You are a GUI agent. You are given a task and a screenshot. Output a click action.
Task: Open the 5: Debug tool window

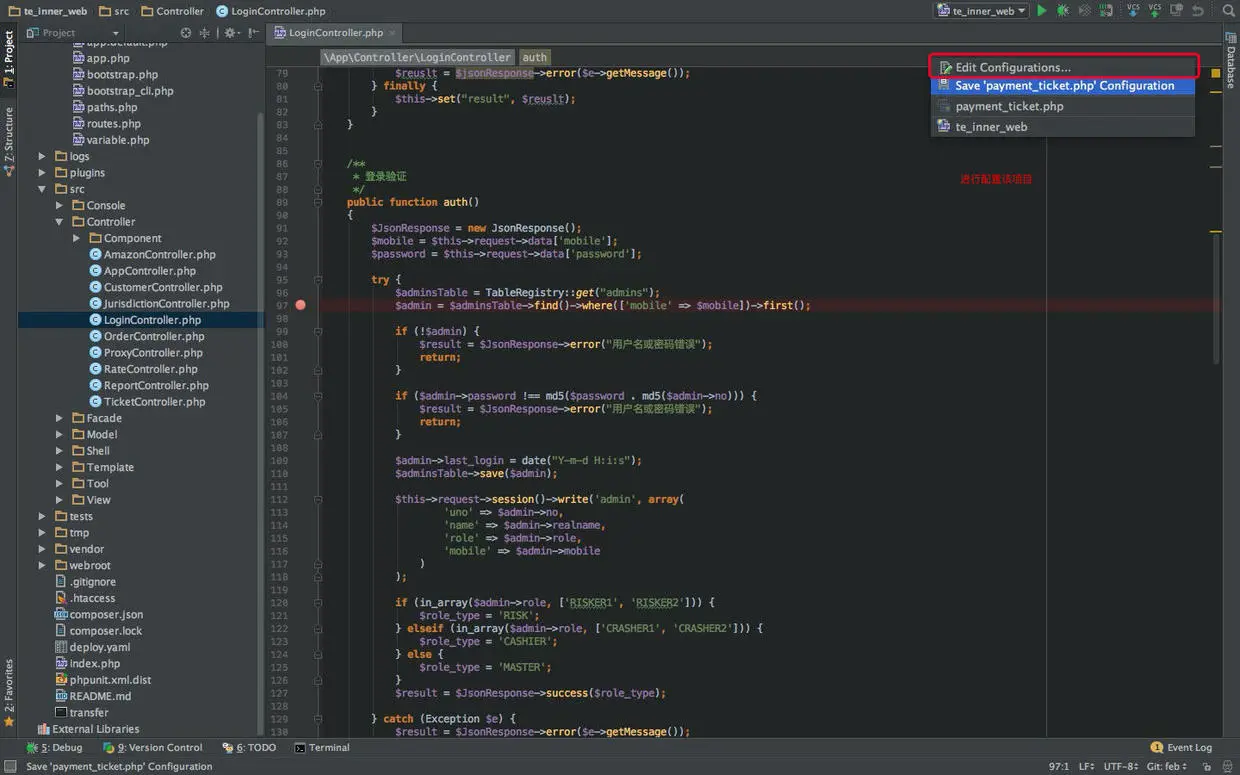(55, 747)
